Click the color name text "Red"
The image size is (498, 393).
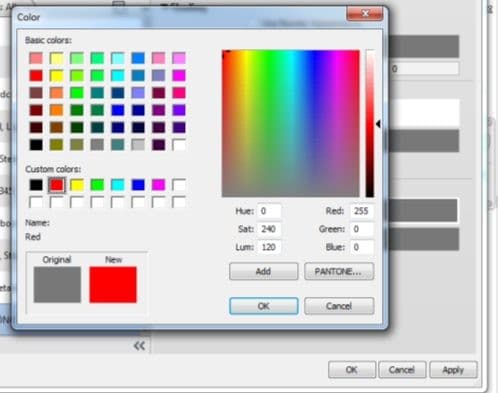click(x=33, y=237)
